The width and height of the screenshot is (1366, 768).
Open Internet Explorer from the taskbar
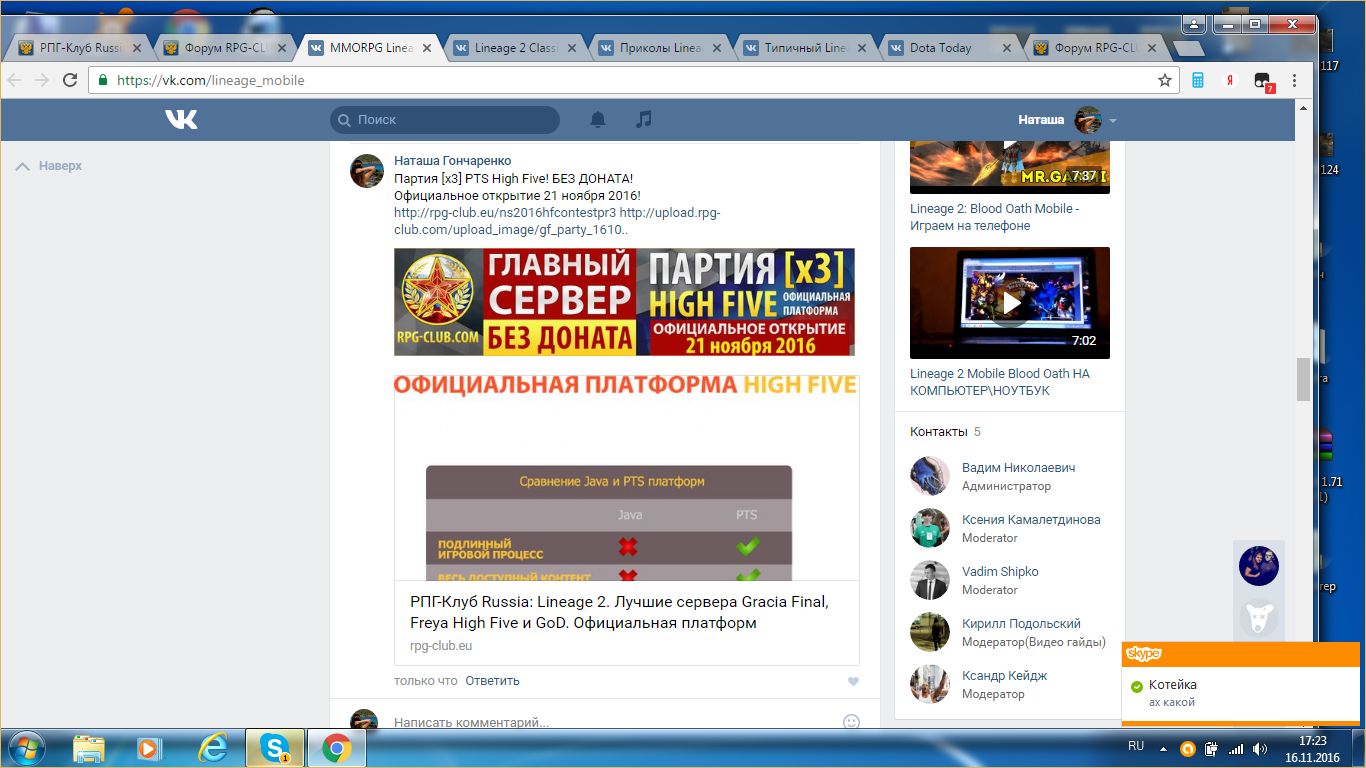tap(212, 748)
